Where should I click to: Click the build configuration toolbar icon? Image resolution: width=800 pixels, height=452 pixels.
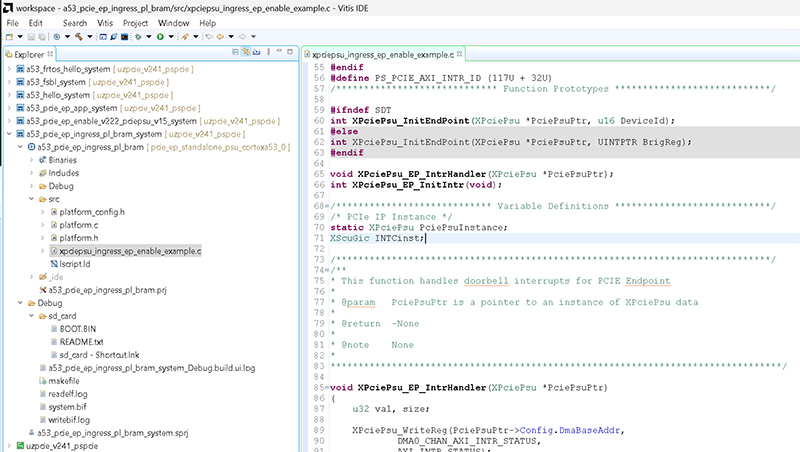[x=57, y=37]
